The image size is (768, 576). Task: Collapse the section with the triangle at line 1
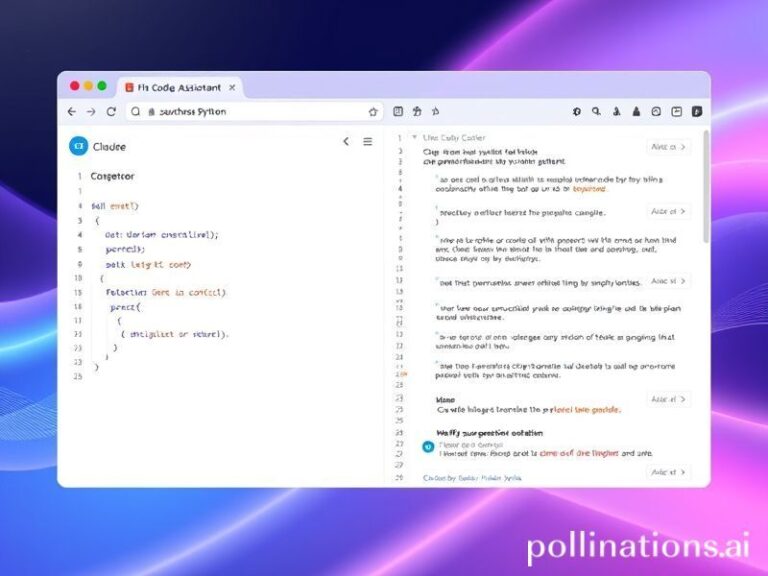coord(415,138)
